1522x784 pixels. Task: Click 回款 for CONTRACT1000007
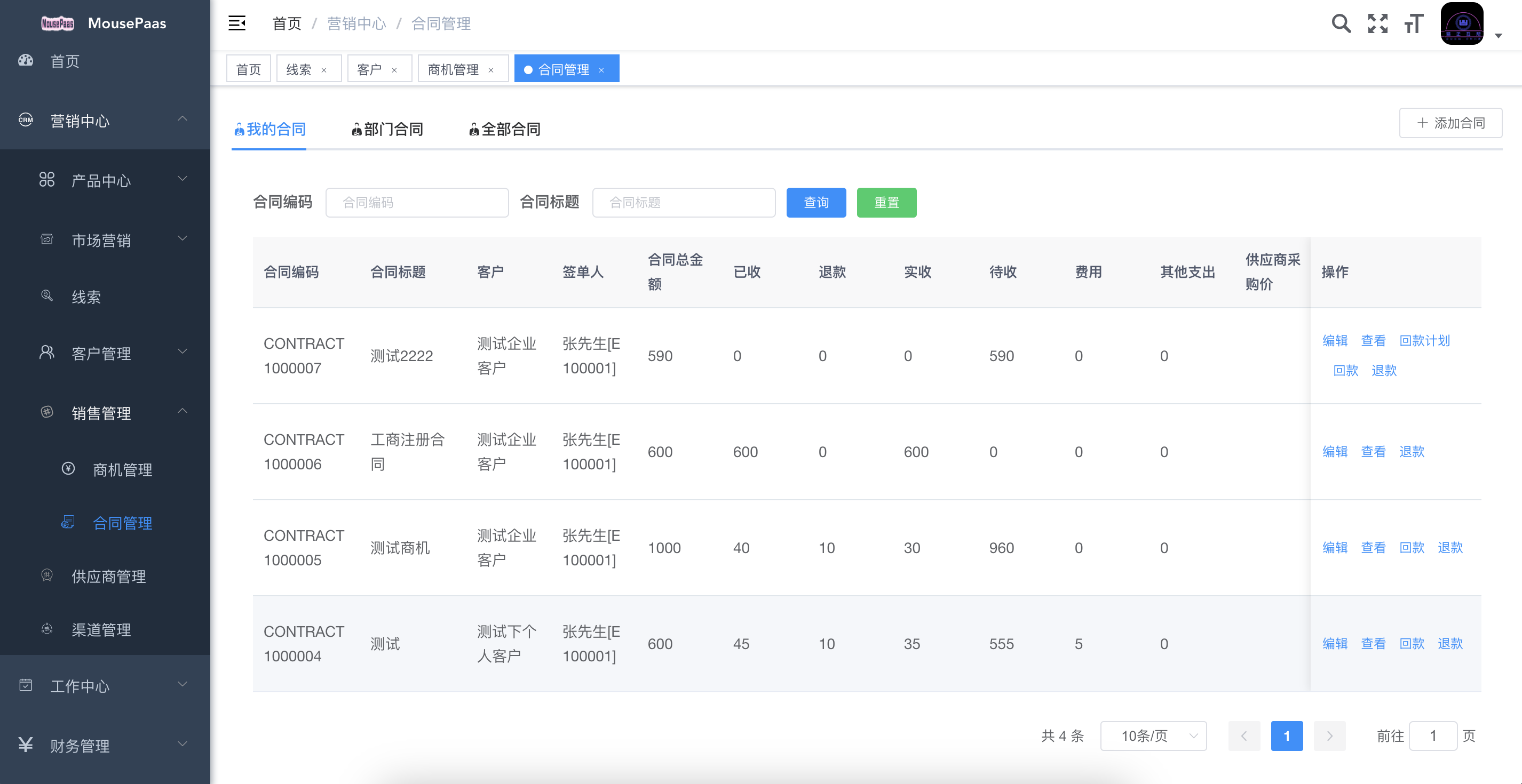click(1345, 370)
